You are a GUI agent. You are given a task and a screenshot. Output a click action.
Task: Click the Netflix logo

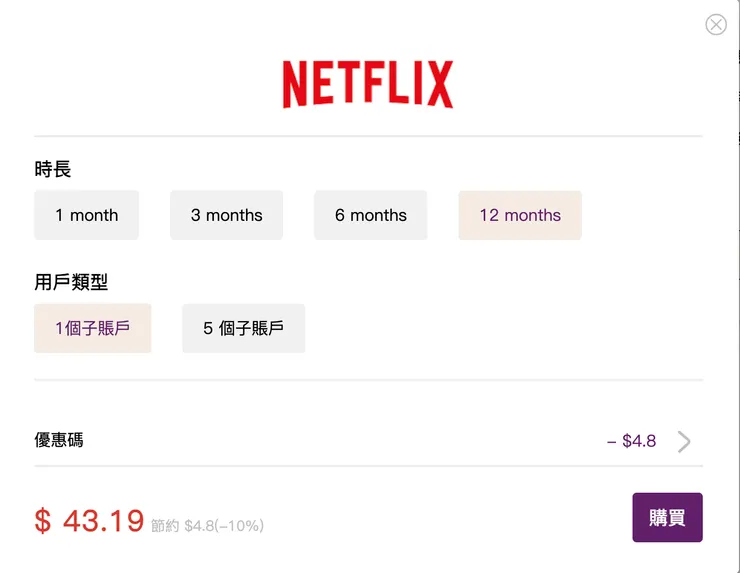click(x=368, y=84)
